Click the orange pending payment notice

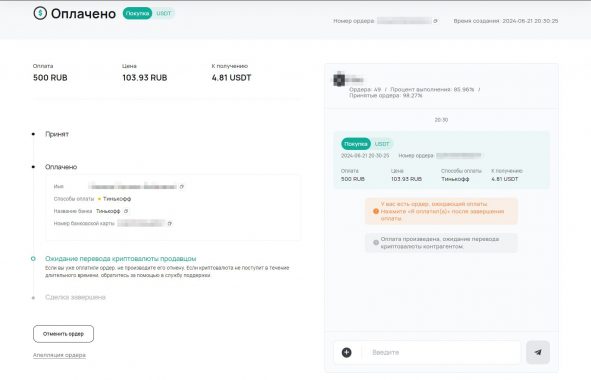[x=441, y=211]
